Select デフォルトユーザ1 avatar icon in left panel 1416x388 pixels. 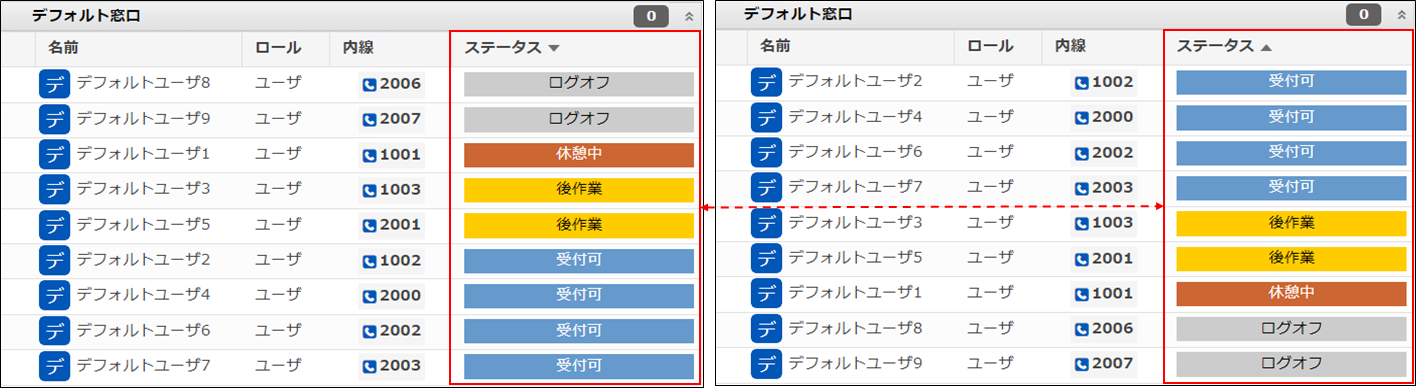click(54, 155)
